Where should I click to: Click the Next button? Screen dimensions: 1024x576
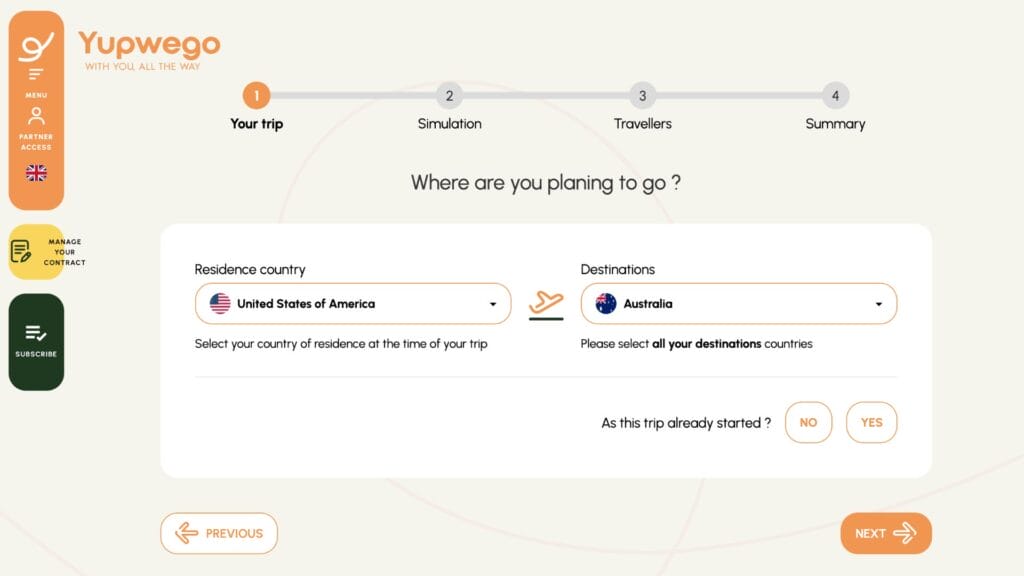(885, 533)
